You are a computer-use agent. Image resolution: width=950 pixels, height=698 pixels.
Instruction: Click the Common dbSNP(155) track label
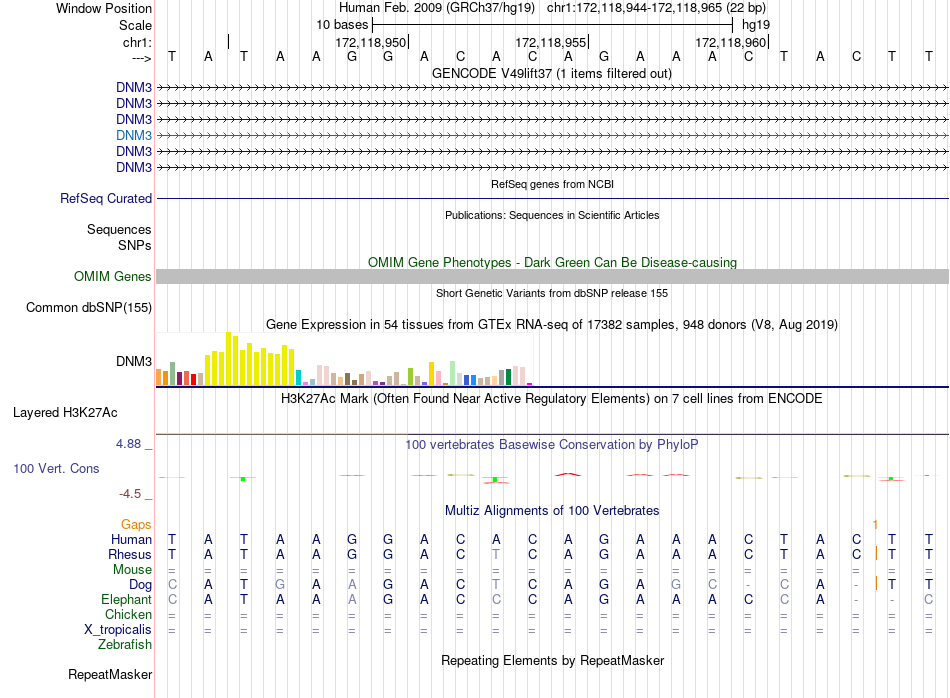[88, 308]
